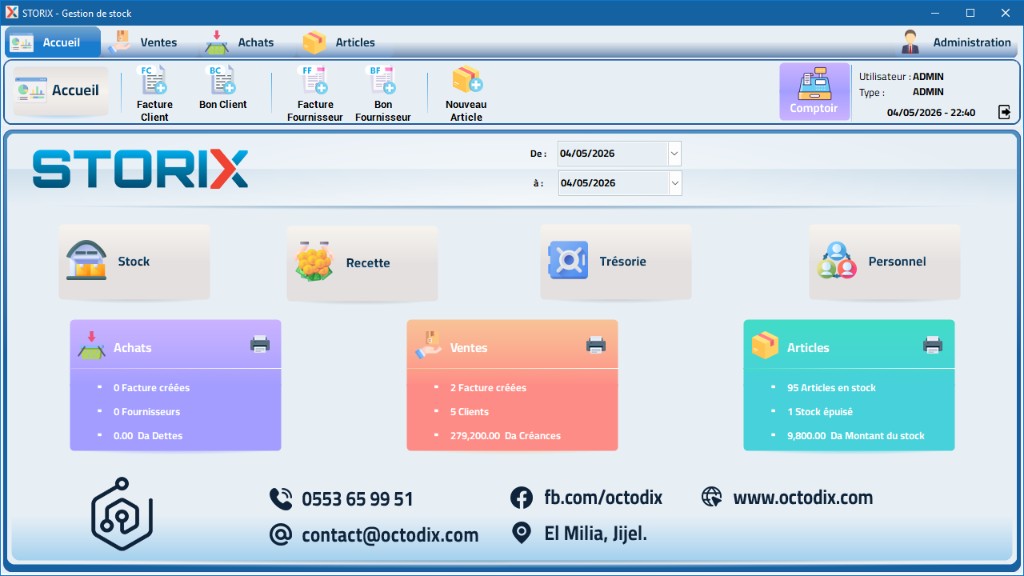Click the STORIX app icon in title bar
1024x576 pixels.
click(11, 12)
